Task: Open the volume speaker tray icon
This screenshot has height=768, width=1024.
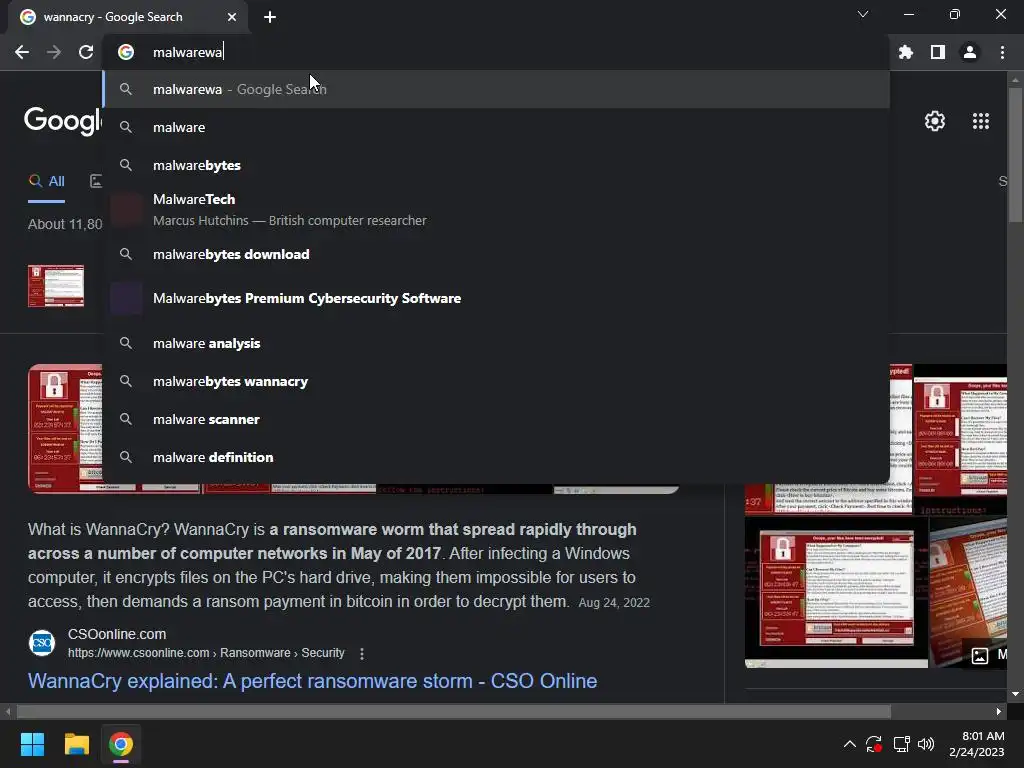Action: tap(926, 744)
